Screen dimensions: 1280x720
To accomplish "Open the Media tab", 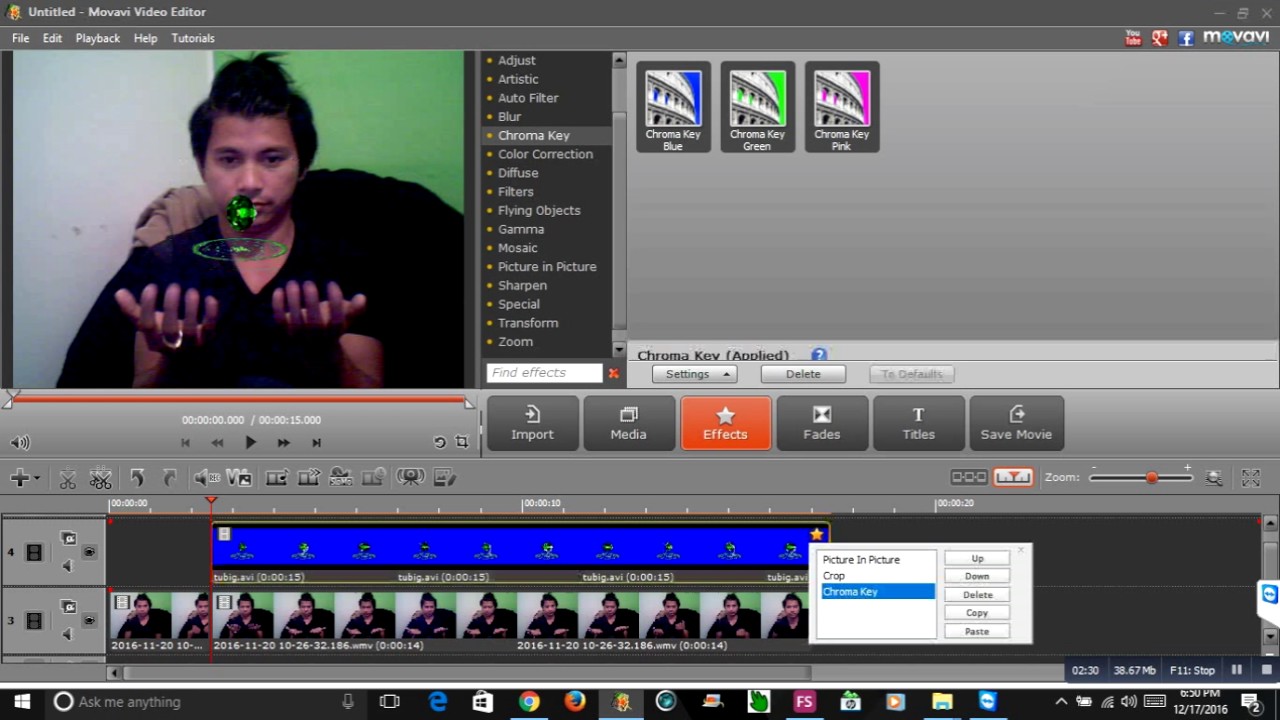I will pyautogui.click(x=629, y=423).
